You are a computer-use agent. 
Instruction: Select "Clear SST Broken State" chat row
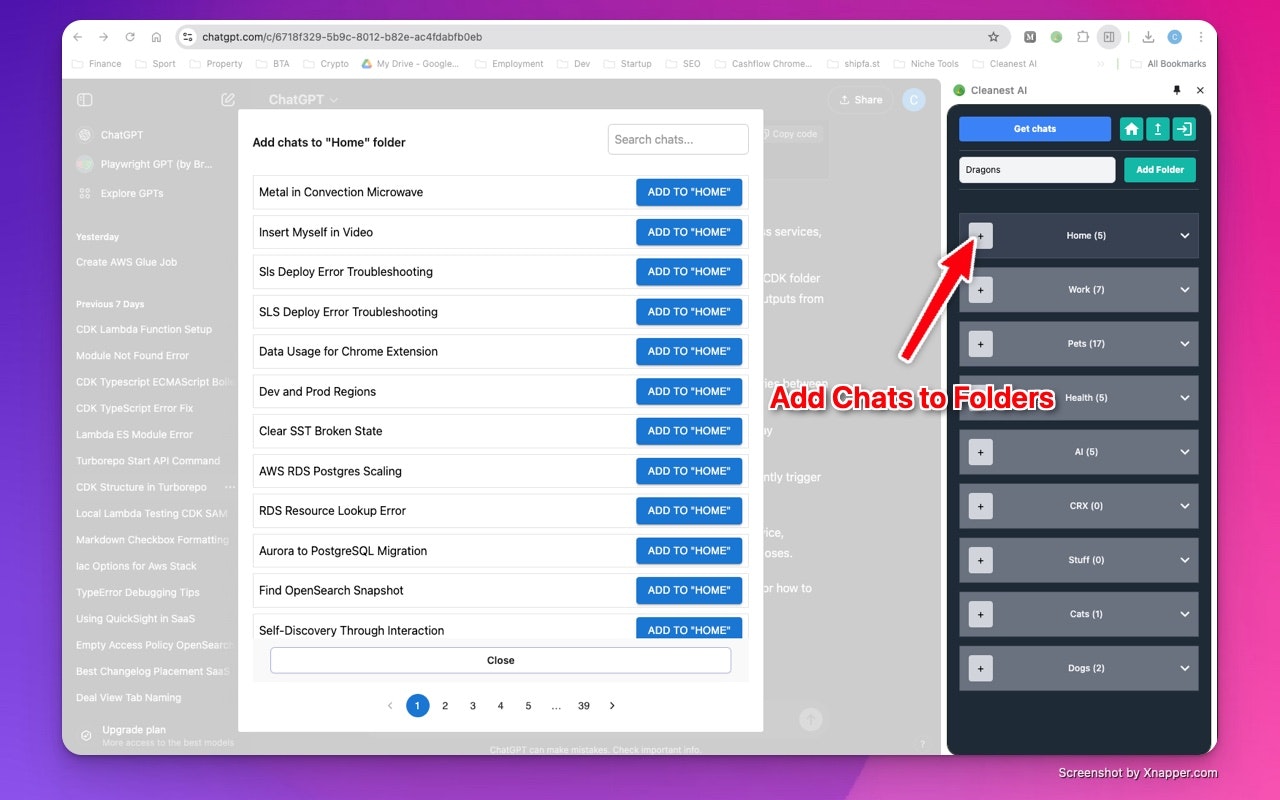pos(500,431)
